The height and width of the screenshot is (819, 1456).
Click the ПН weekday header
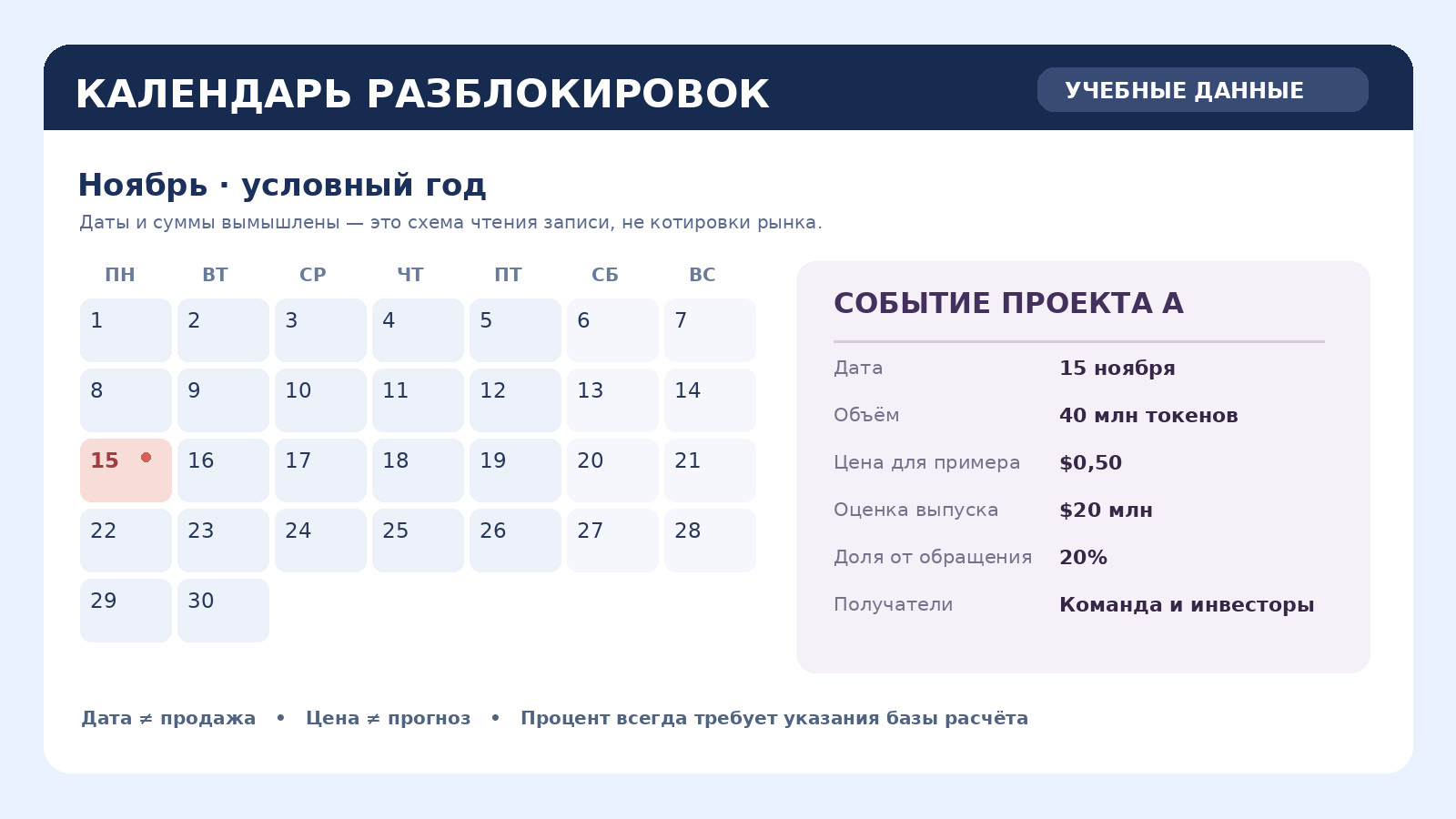point(119,275)
